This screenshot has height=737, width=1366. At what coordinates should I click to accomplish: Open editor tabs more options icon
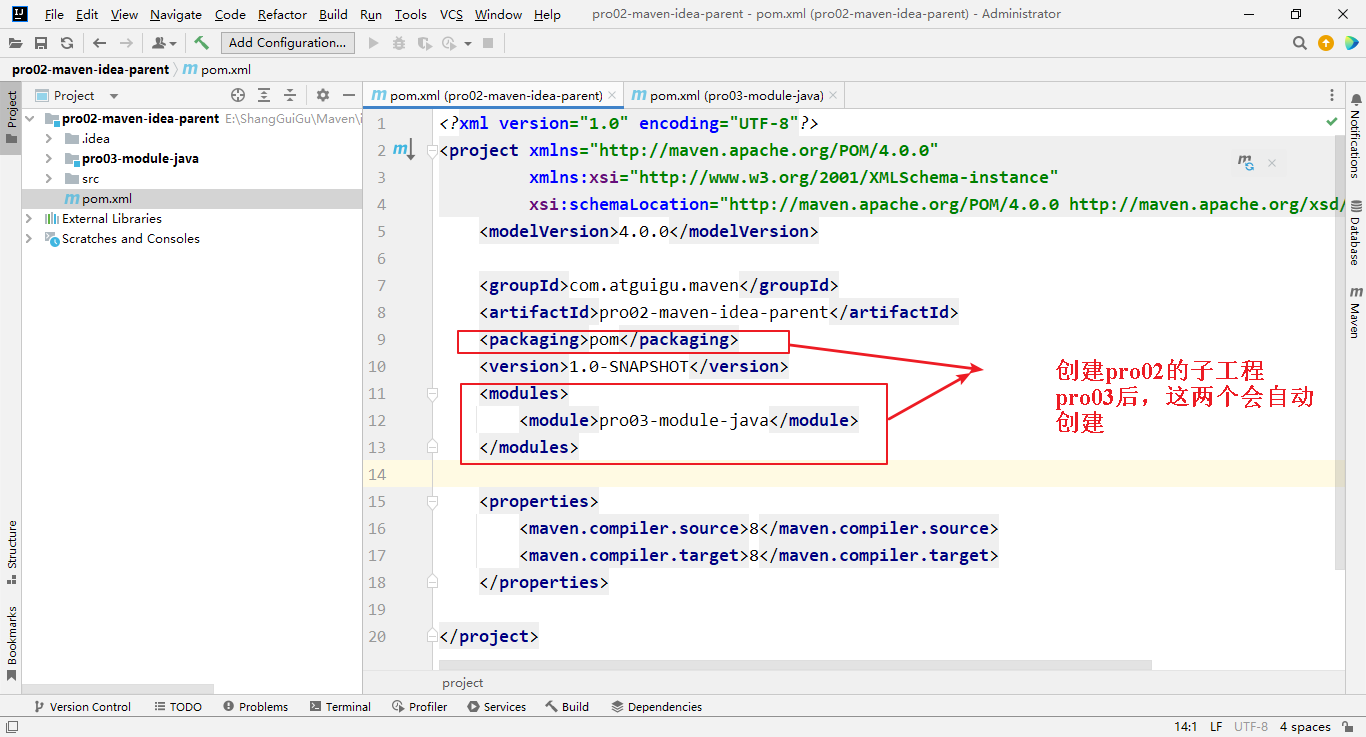point(1332,95)
